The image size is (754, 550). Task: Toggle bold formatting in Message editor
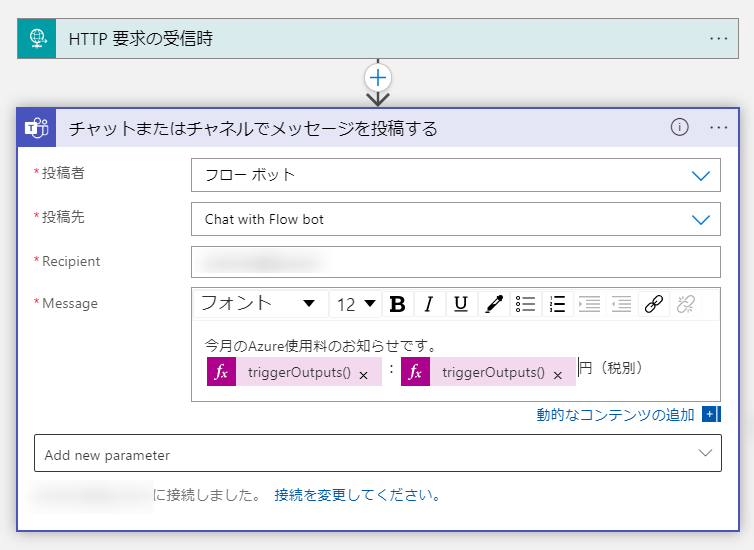click(x=398, y=304)
